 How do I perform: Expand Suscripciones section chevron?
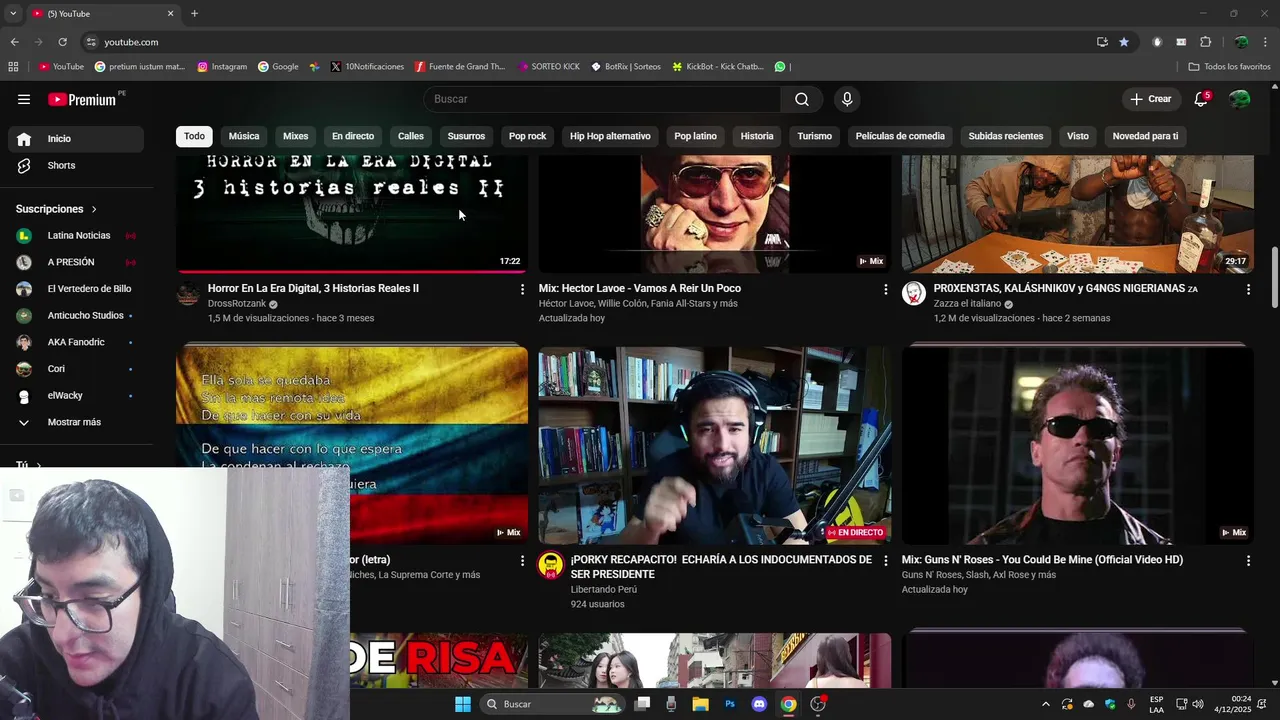(94, 209)
